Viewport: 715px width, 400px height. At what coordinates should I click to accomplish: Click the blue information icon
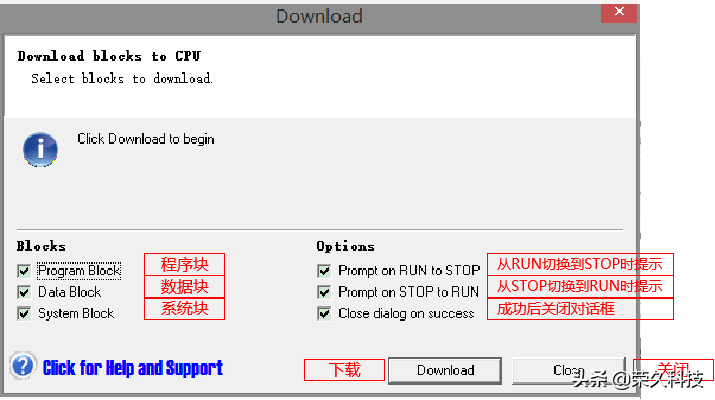[x=41, y=150]
